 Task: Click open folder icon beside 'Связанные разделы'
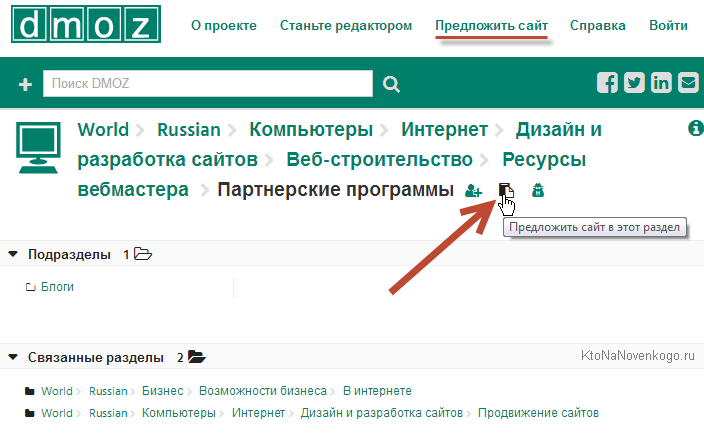click(197, 357)
